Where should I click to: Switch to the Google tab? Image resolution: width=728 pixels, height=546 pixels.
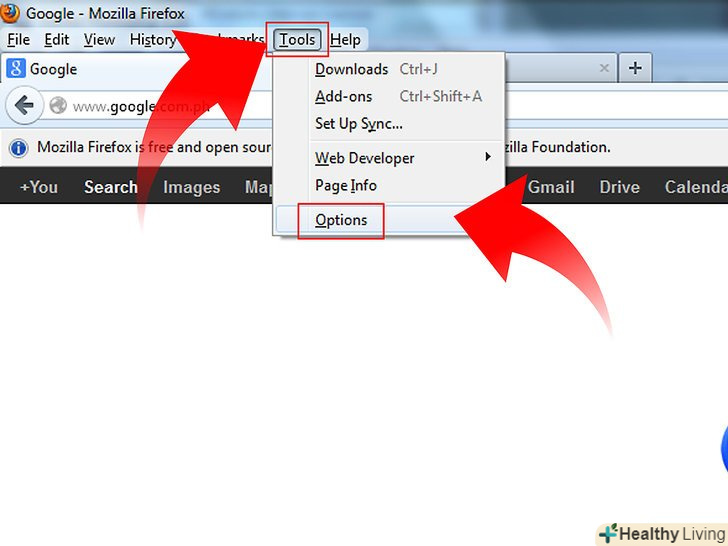pyautogui.click(x=137, y=68)
